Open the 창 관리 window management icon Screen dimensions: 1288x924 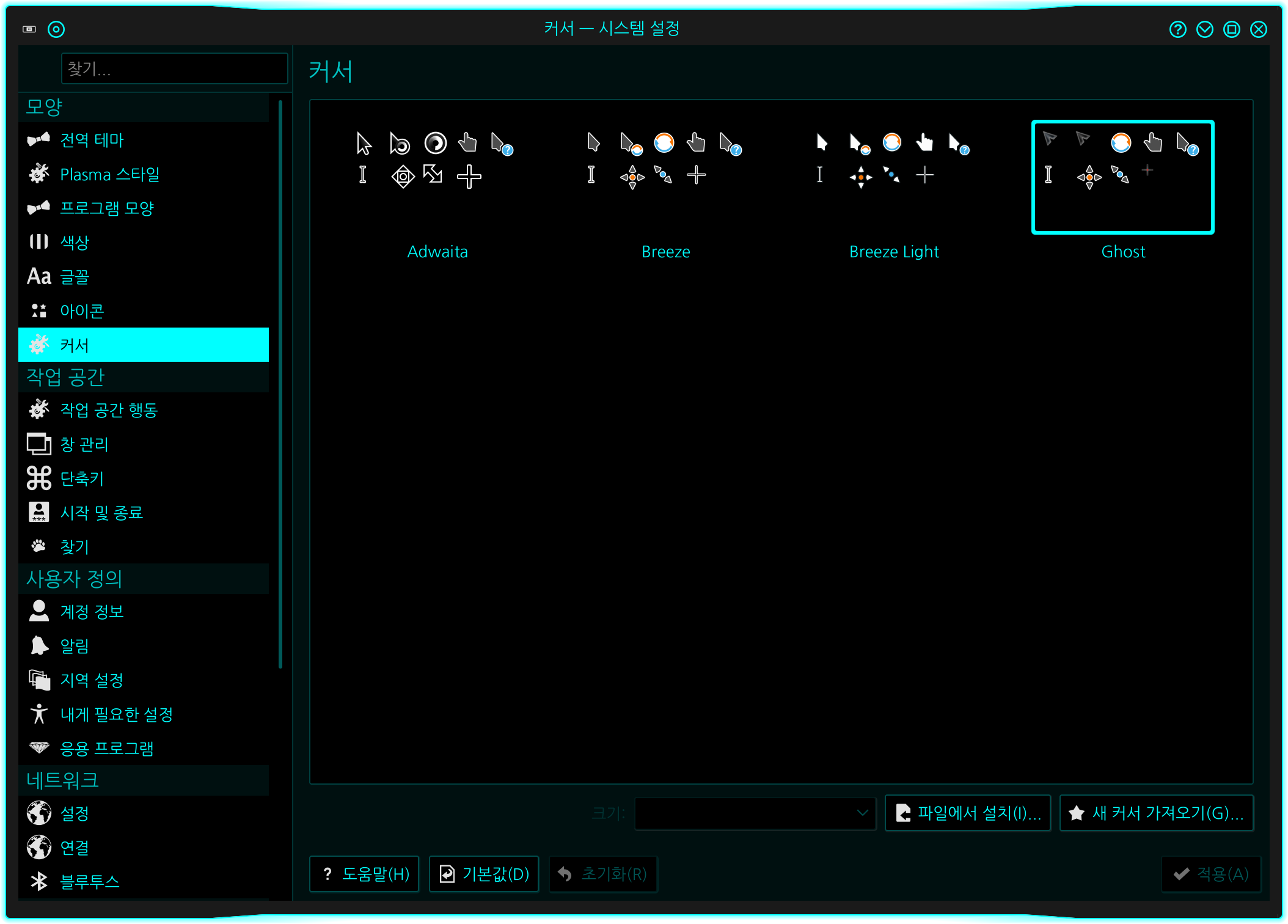pos(38,444)
